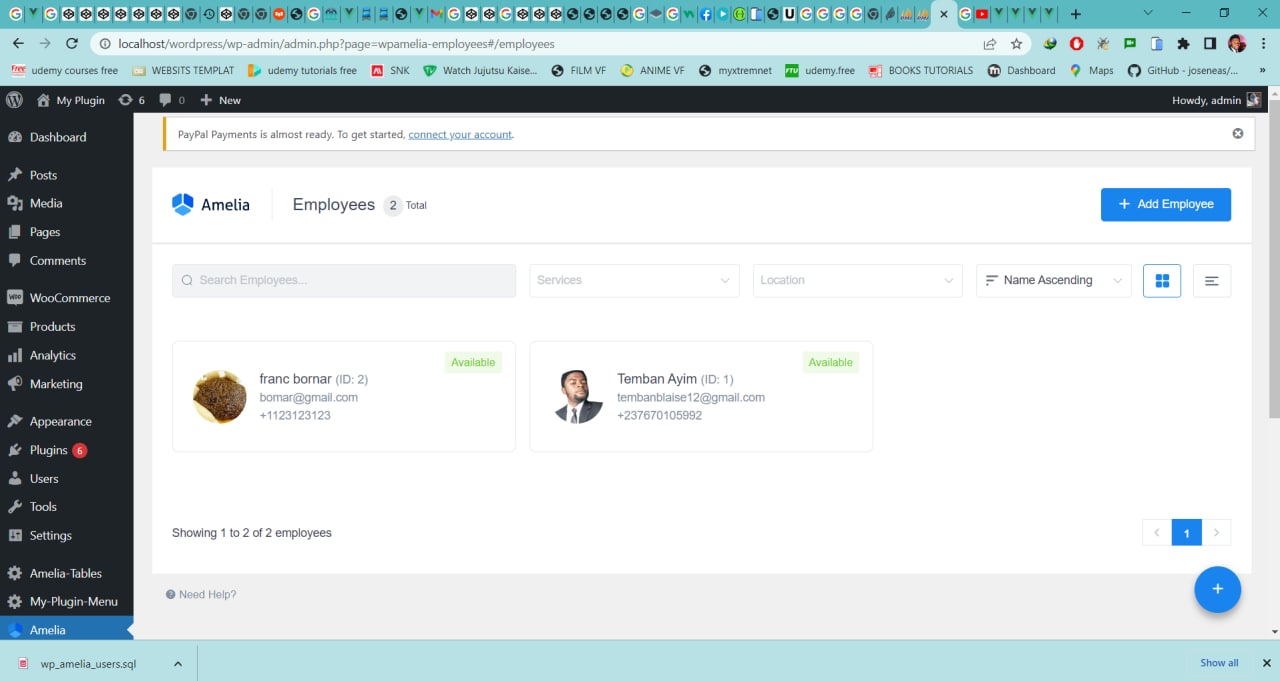
Task: Click Available badge on Temban Ayim card
Action: click(x=831, y=362)
